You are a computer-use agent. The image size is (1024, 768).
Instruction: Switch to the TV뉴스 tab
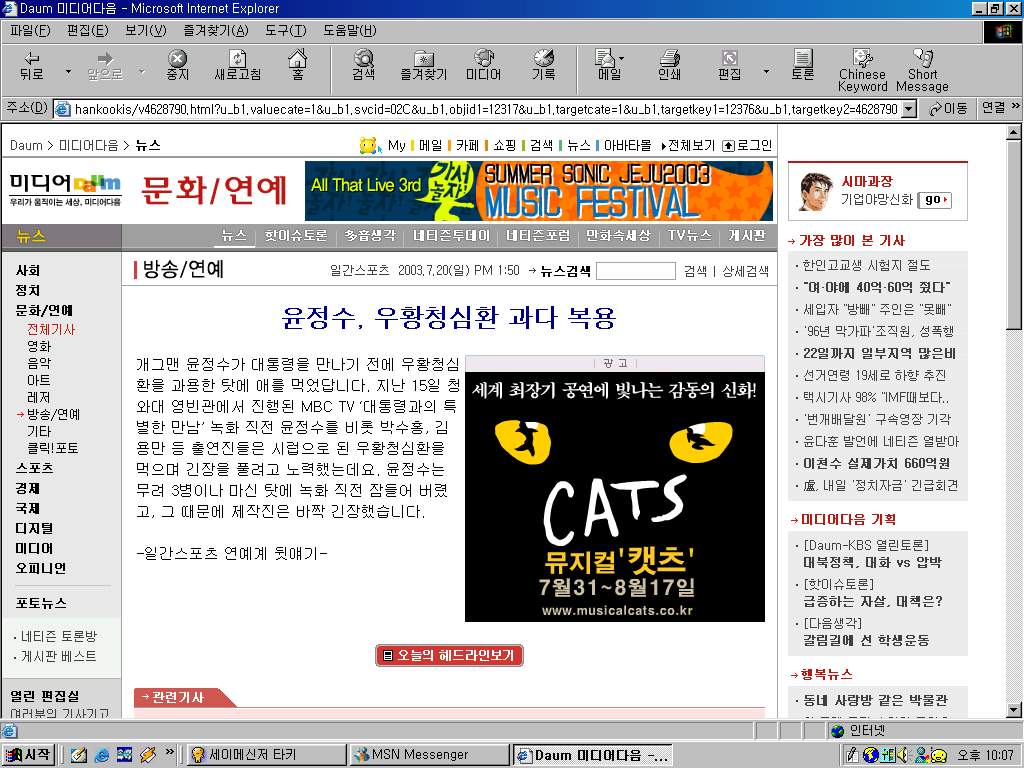pyautogui.click(x=689, y=235)
